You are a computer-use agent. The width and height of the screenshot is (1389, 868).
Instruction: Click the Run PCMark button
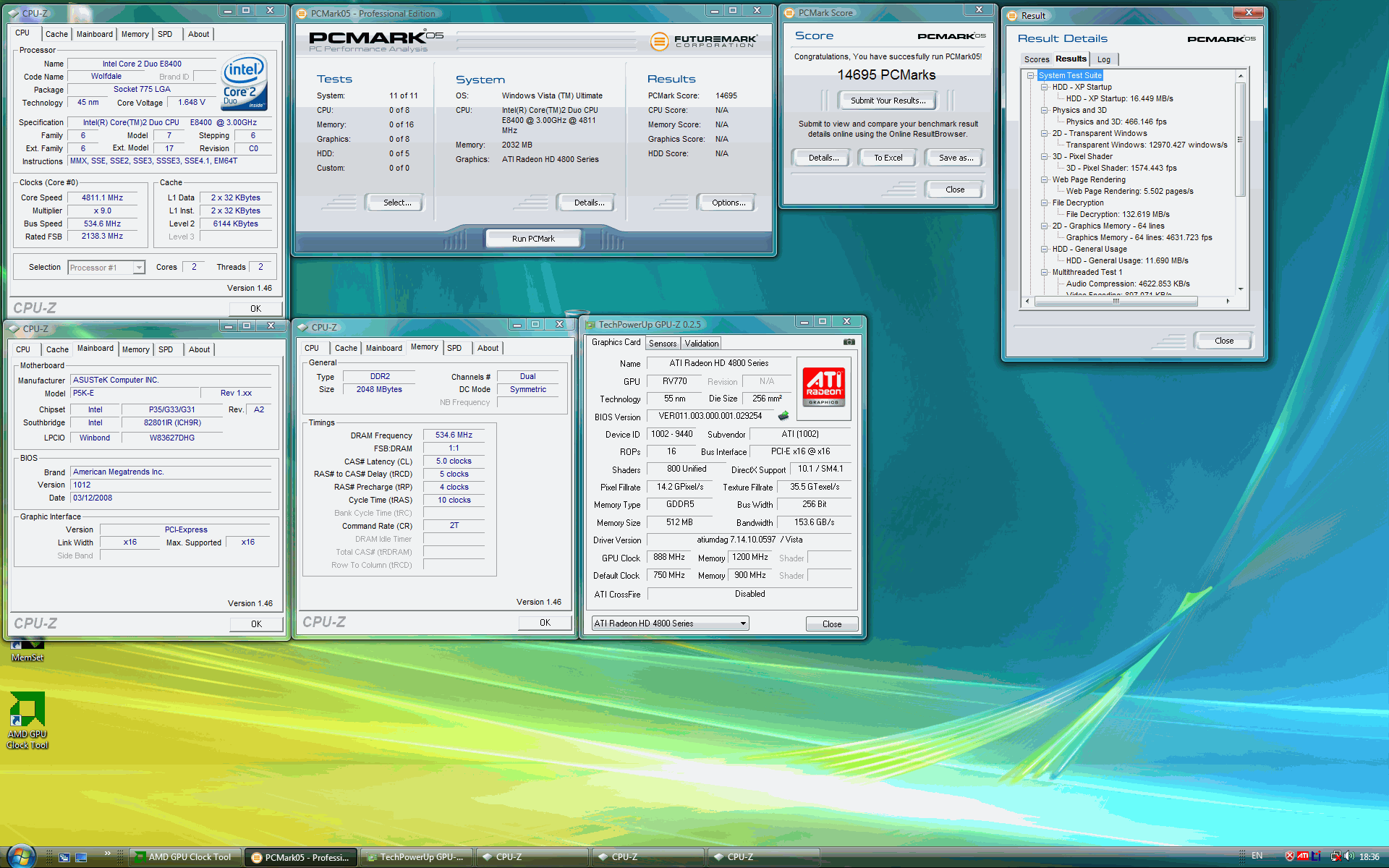(x=533, y=239)
